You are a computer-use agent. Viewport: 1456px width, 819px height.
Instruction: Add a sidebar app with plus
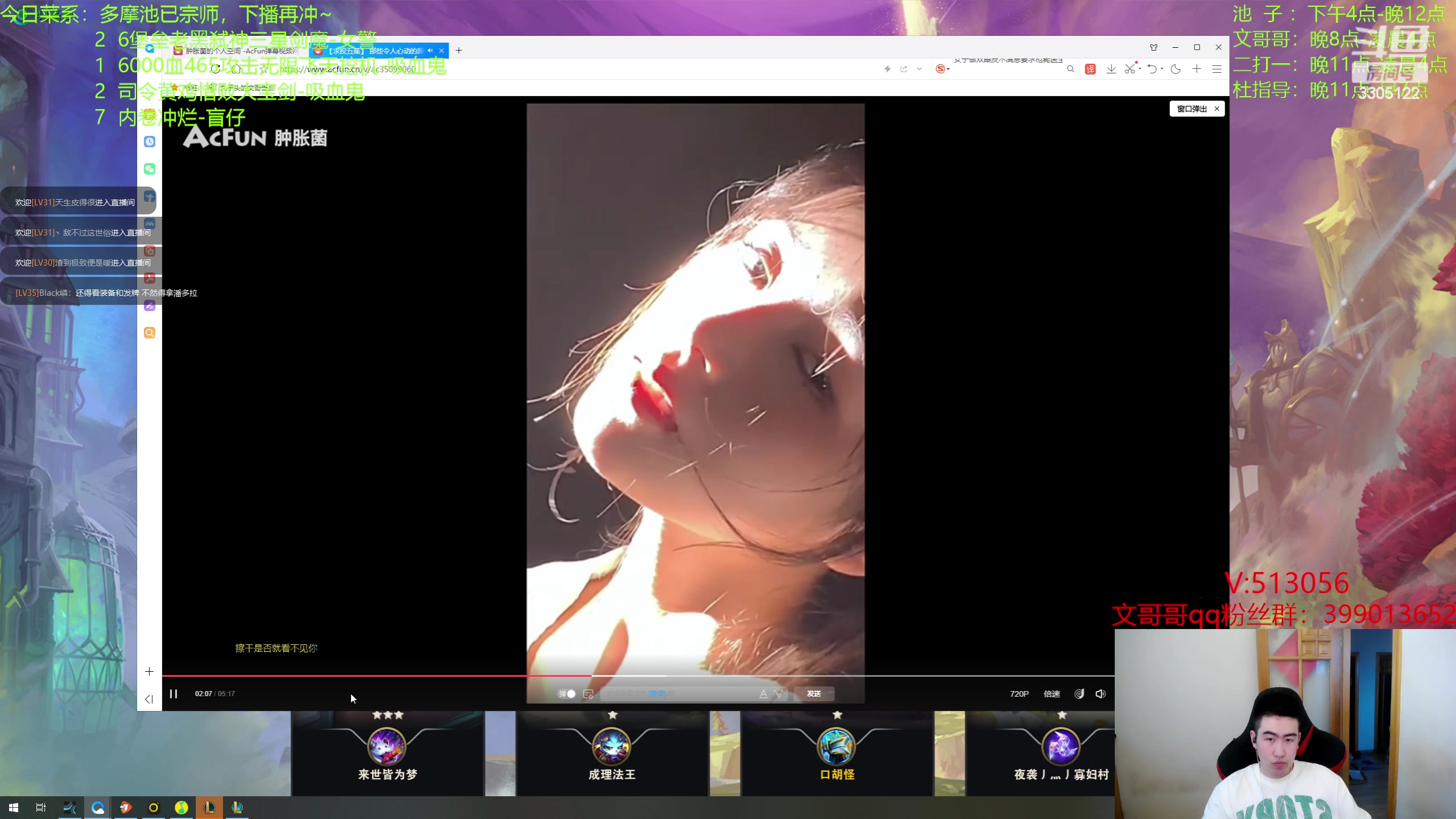(149, 672)
